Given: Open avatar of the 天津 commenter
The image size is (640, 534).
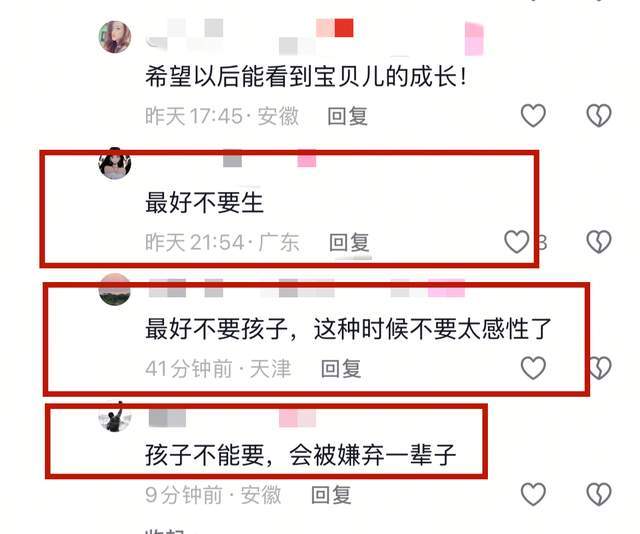Looking at the screenshot, I should pos(115,289).
